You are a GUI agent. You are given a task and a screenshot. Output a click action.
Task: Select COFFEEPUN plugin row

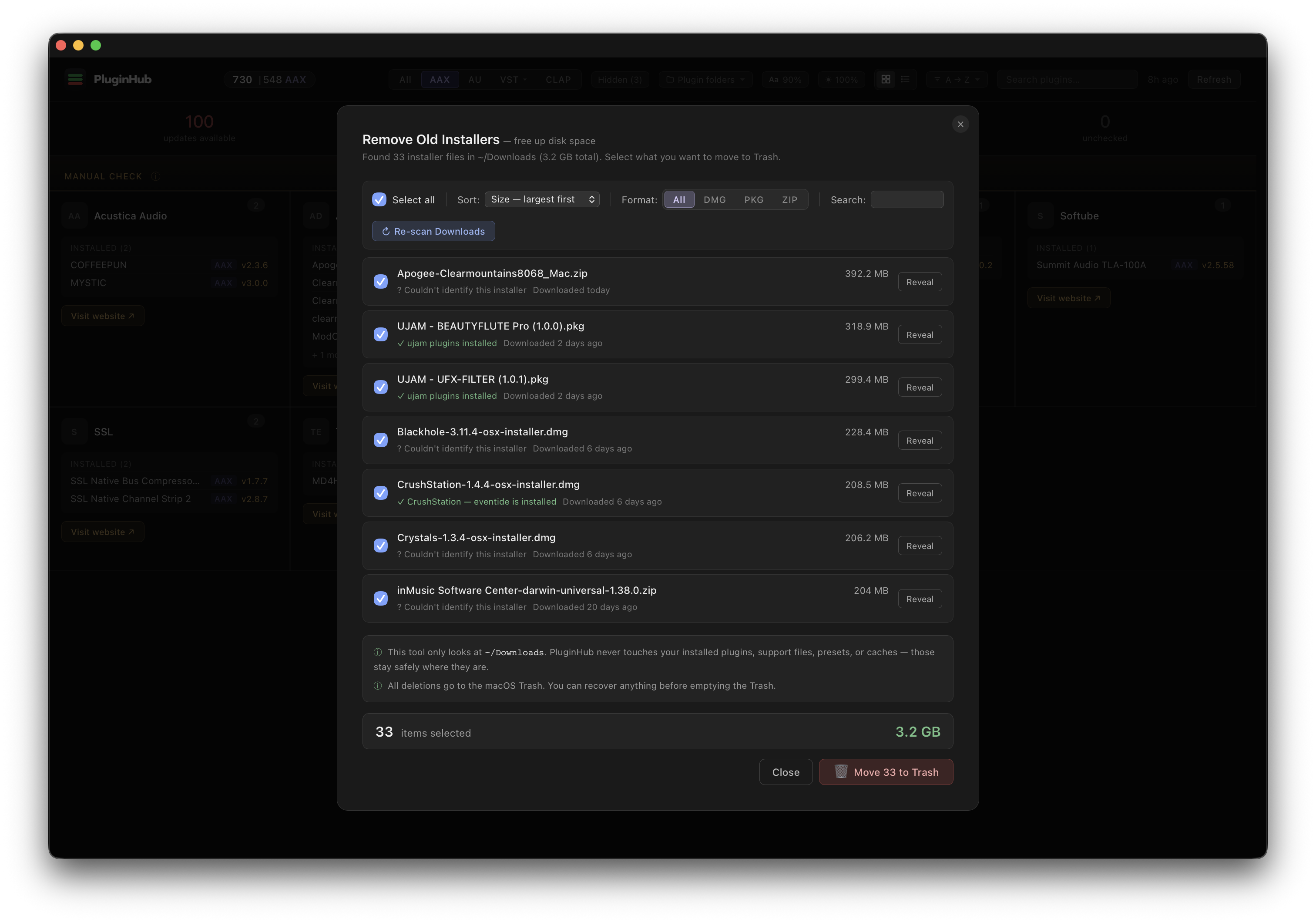[169, 265]
